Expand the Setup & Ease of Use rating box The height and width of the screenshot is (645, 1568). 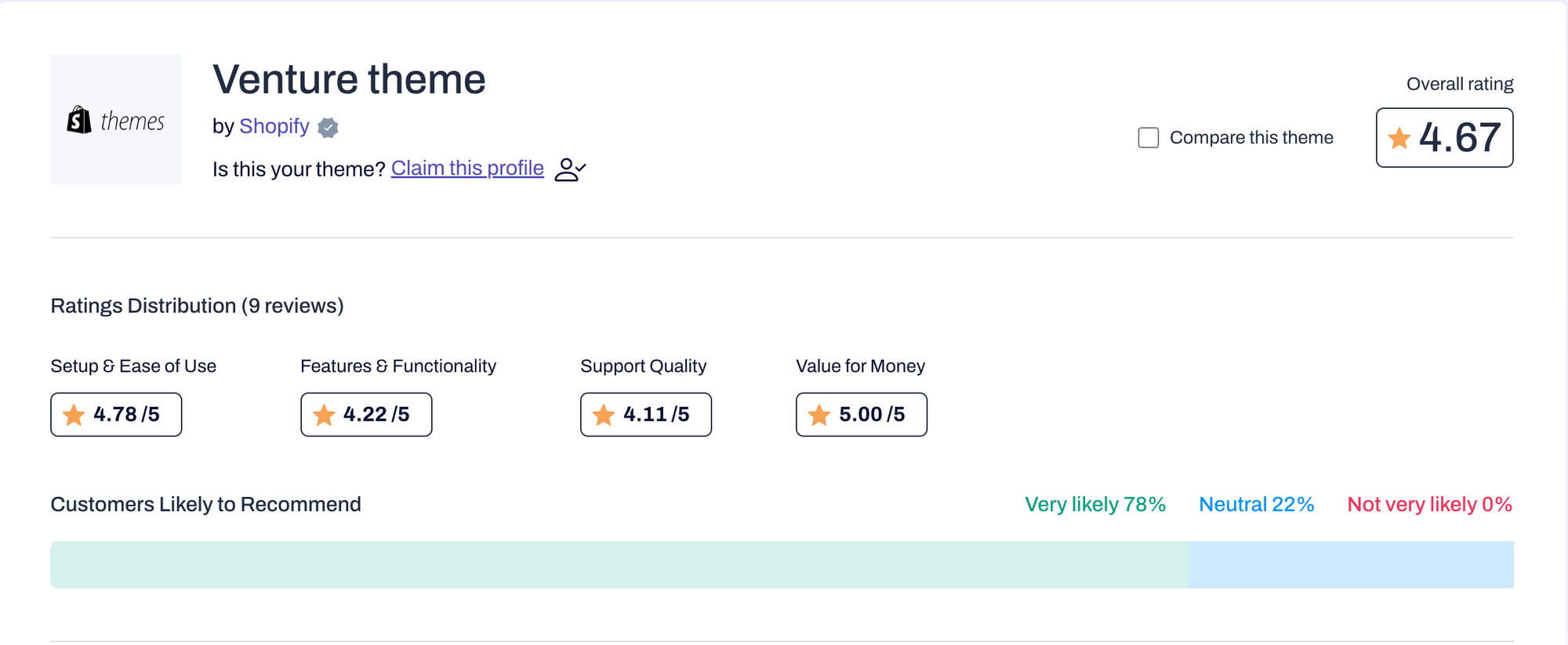pyautogui.click(x=116, y=415)
